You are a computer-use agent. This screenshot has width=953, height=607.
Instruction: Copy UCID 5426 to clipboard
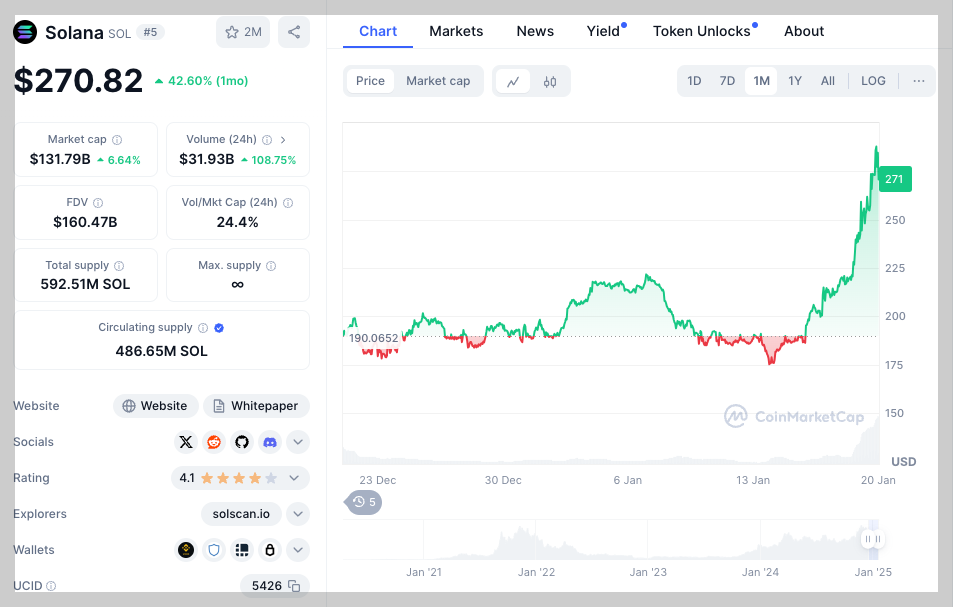pos(294,586)
